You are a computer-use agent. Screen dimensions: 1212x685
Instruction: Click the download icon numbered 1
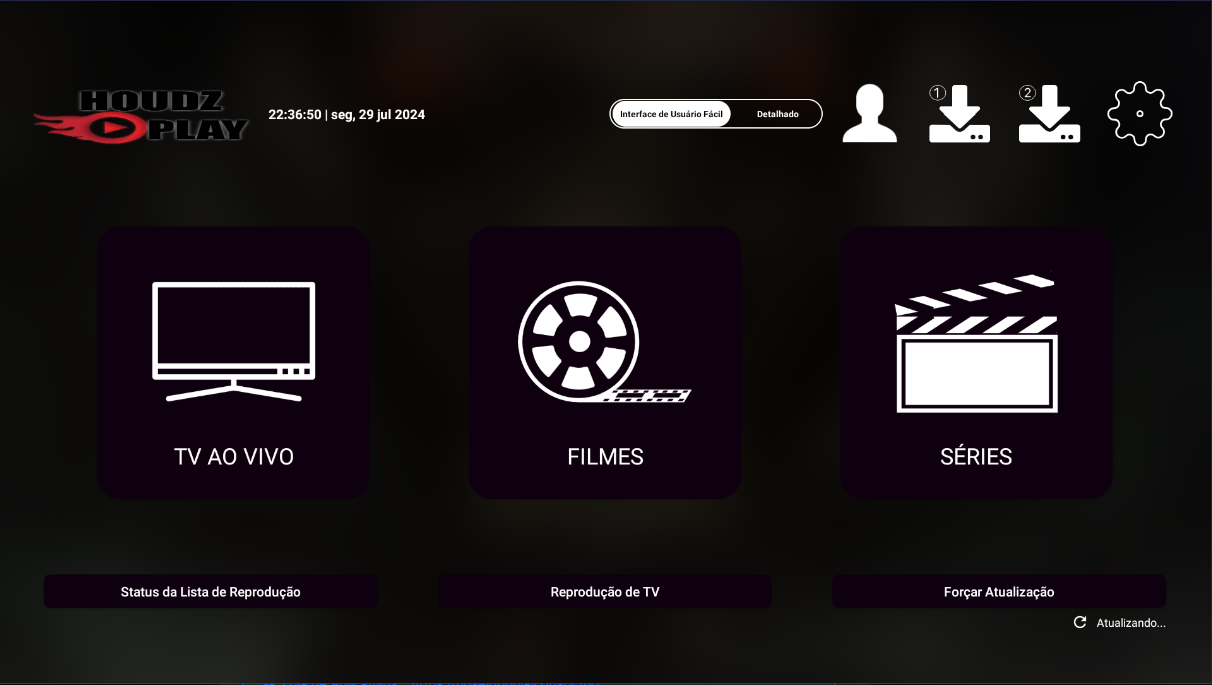(x=959, y=116)
